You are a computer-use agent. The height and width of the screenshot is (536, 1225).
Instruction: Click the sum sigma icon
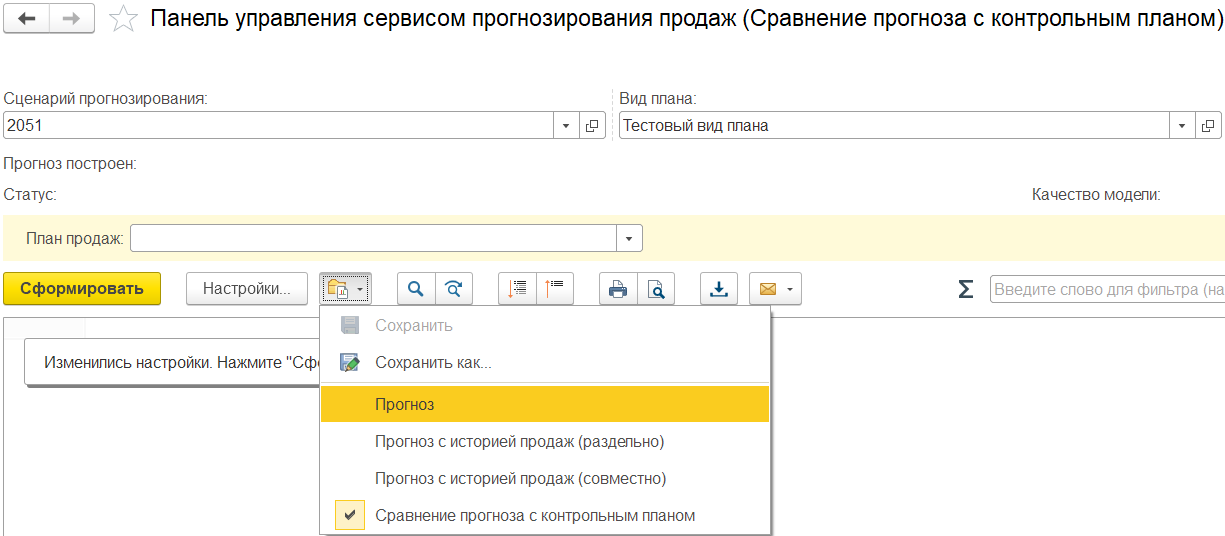965,289
